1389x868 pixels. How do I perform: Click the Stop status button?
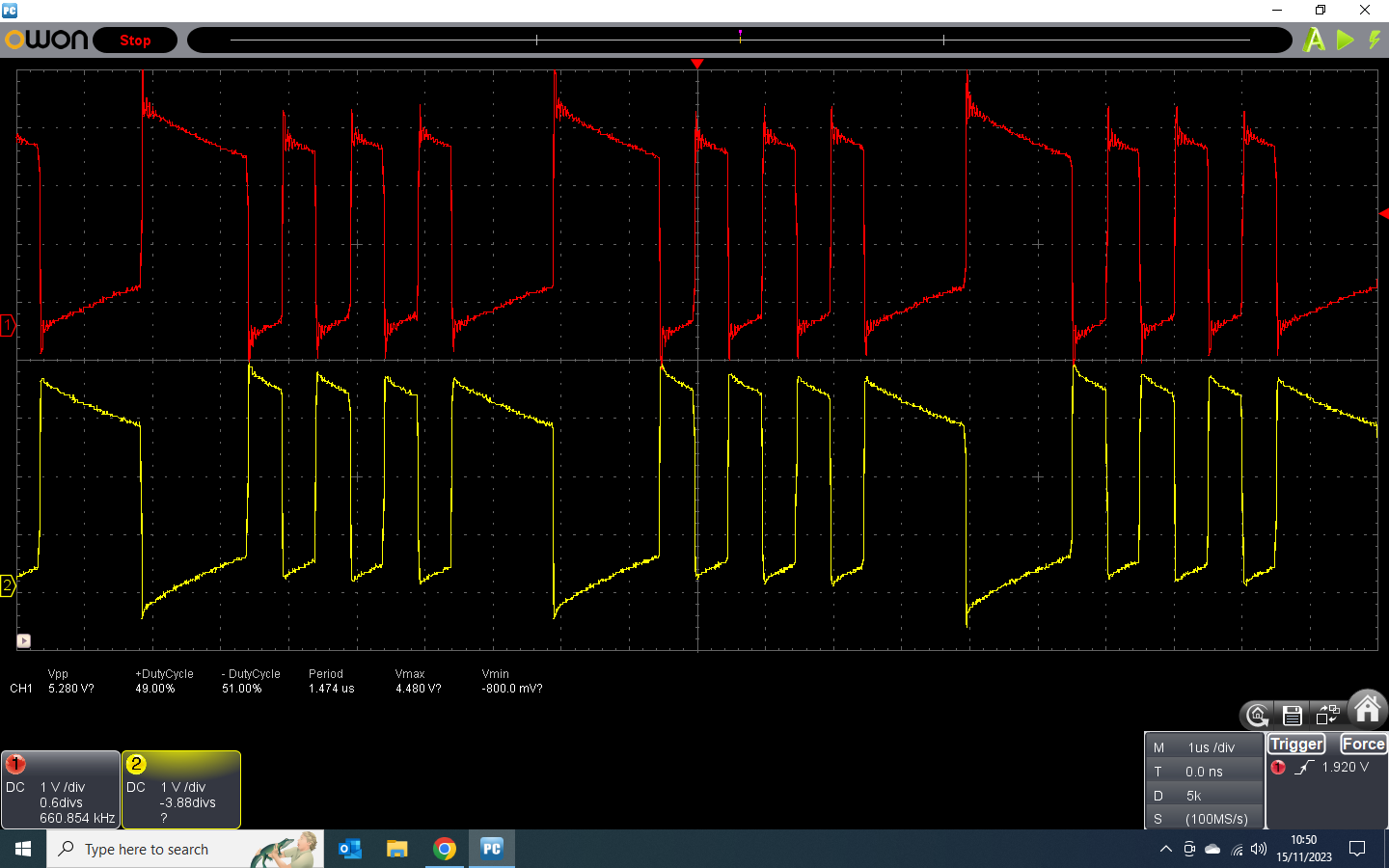135,41
